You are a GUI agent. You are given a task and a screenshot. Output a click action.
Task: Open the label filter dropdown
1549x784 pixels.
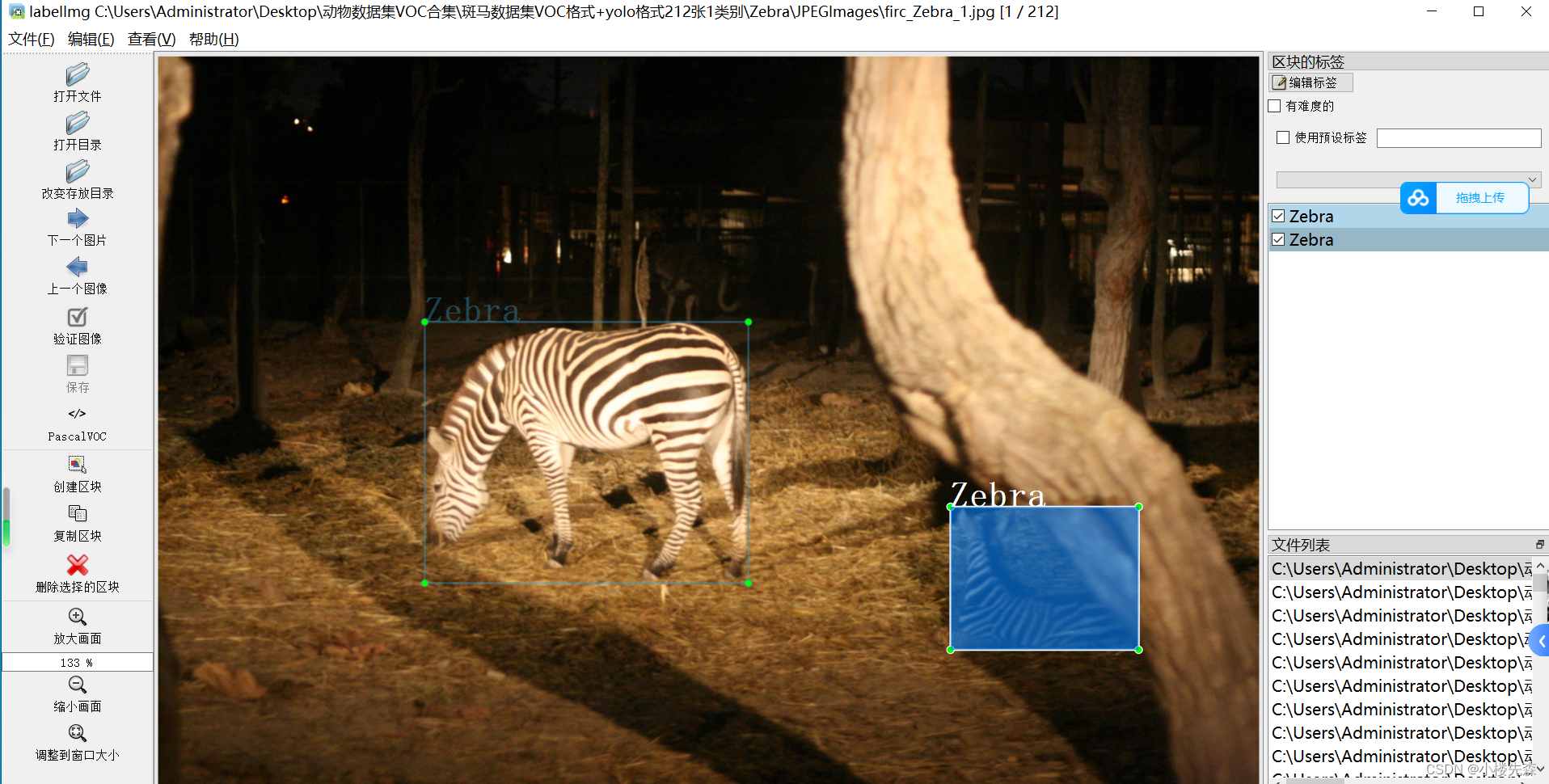[1408, 179]
